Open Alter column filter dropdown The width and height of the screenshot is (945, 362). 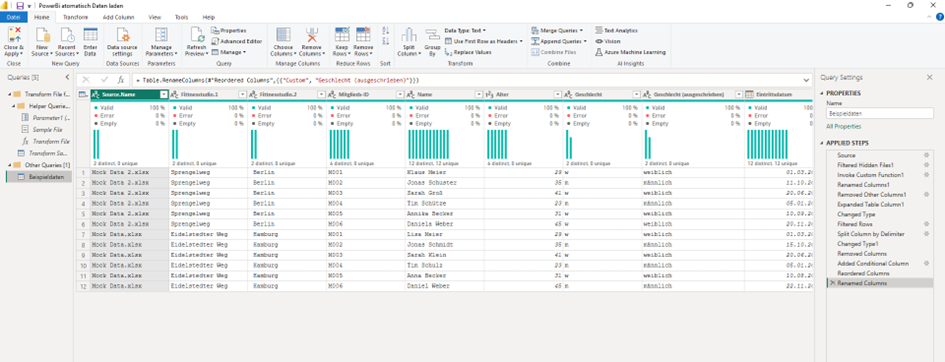(558, 95)
